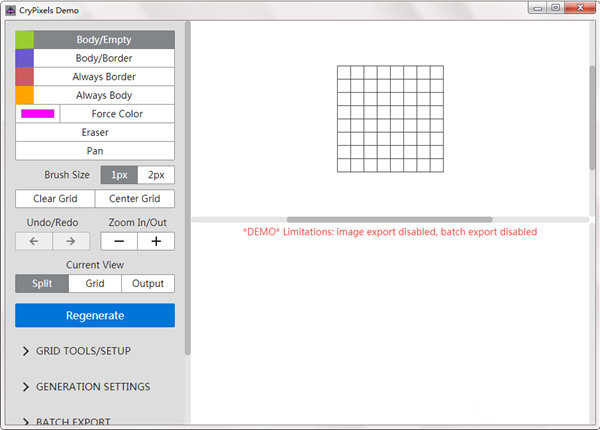
Task: Expand the GRID TOOLS/SETUP section
Action: click(x=77, y=351)
